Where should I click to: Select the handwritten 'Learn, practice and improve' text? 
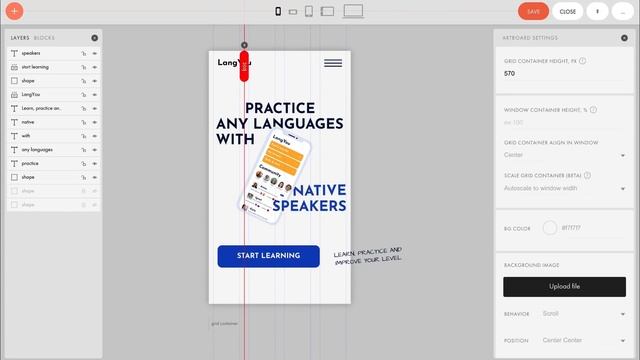(x=368, y=256)
